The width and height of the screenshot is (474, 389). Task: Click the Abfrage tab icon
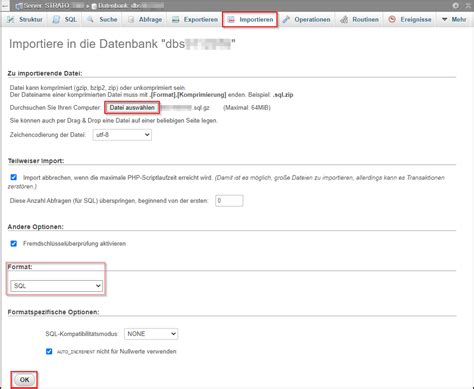tap(131, 20)
